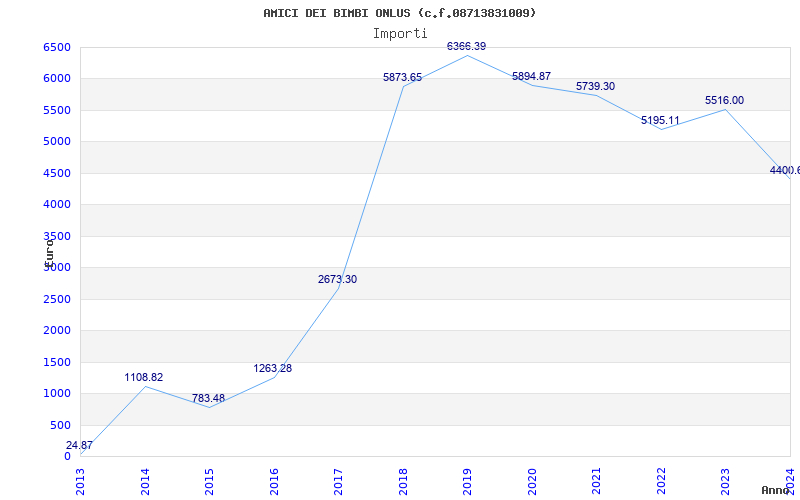Click the 4500 y-axis value

(57, 173)
